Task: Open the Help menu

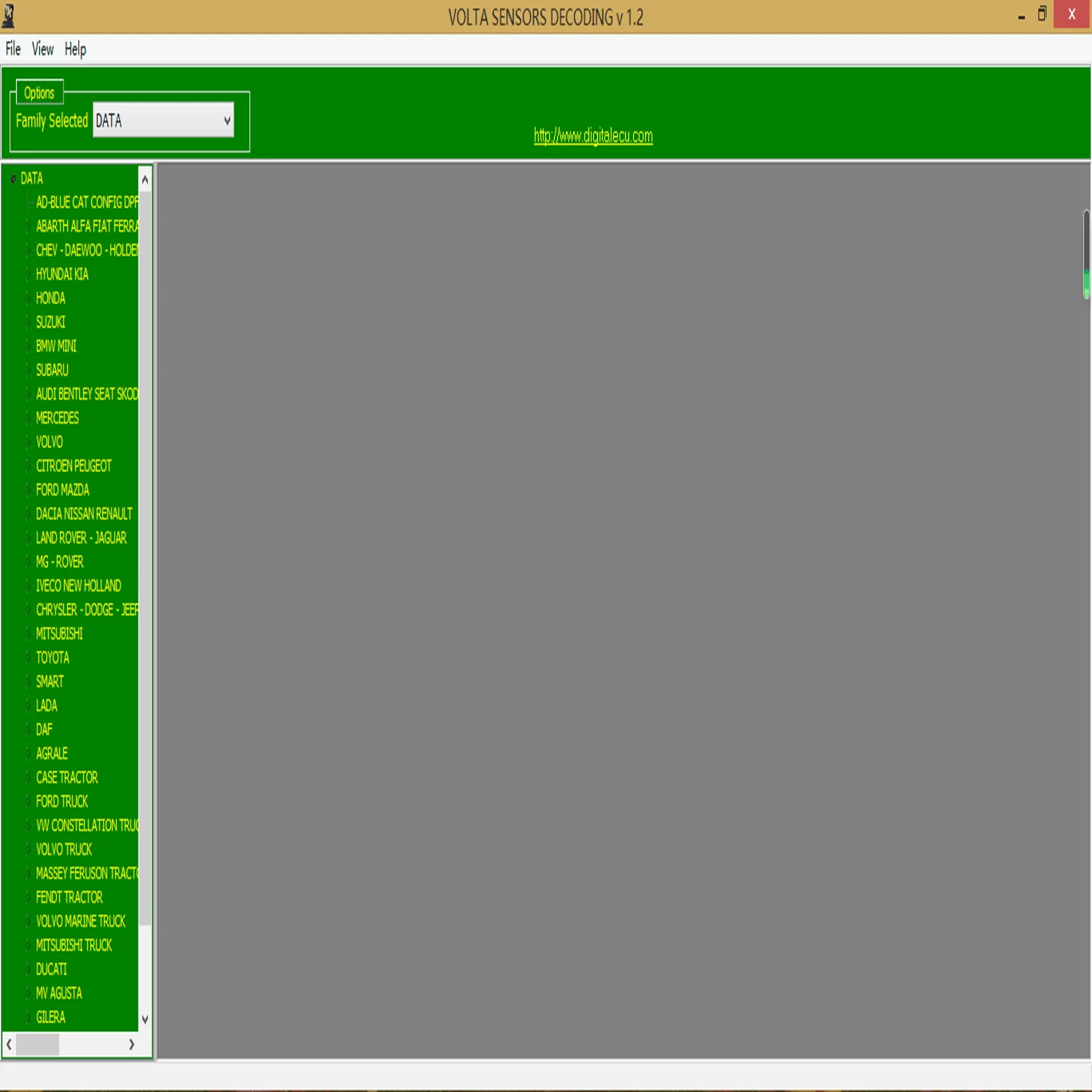Action: pos(75,49)
